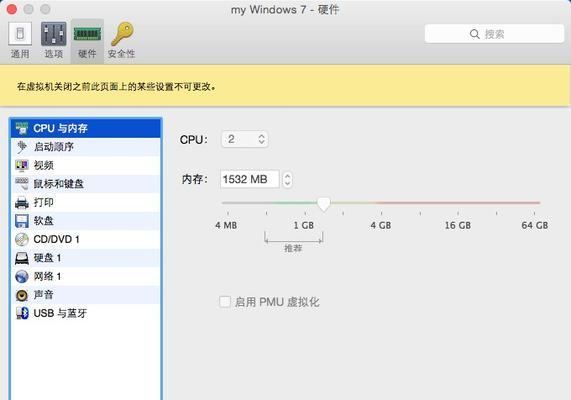Select 视频 video settings item
The width and height of the screenshot is (571, 400).
[86, 165]
